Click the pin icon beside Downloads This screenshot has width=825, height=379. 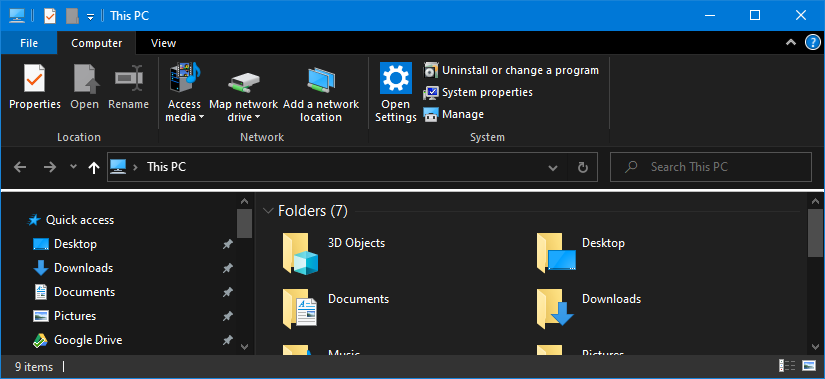[227, 268]
